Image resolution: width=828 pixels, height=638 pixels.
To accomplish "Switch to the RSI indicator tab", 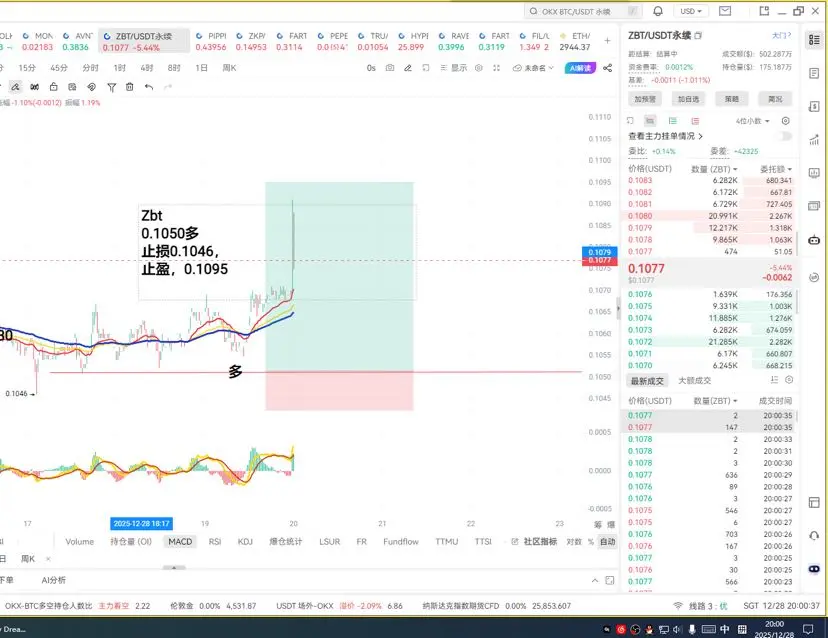I will tap(215, 542).
